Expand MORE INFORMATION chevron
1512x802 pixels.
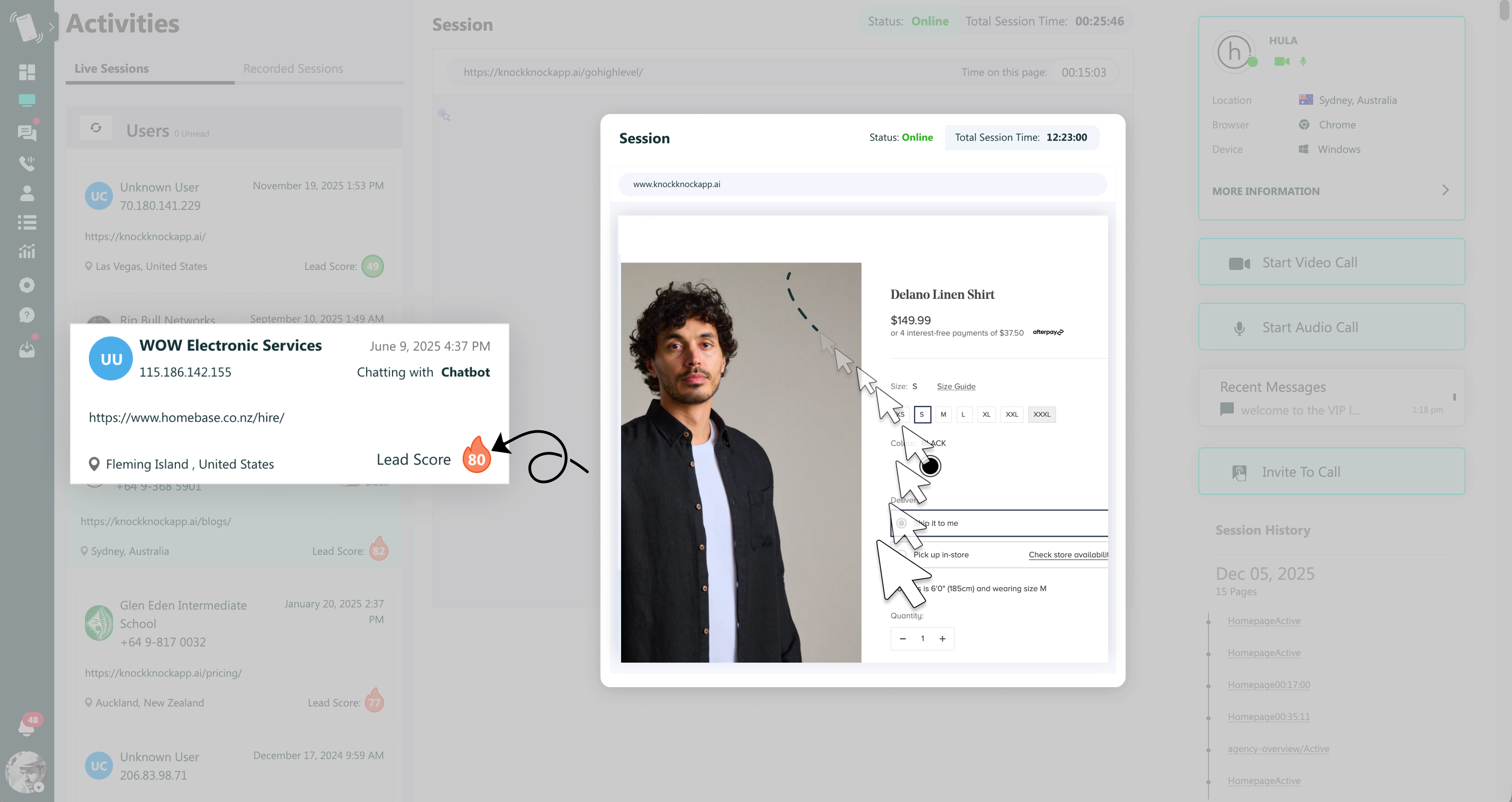[1445, 190]
